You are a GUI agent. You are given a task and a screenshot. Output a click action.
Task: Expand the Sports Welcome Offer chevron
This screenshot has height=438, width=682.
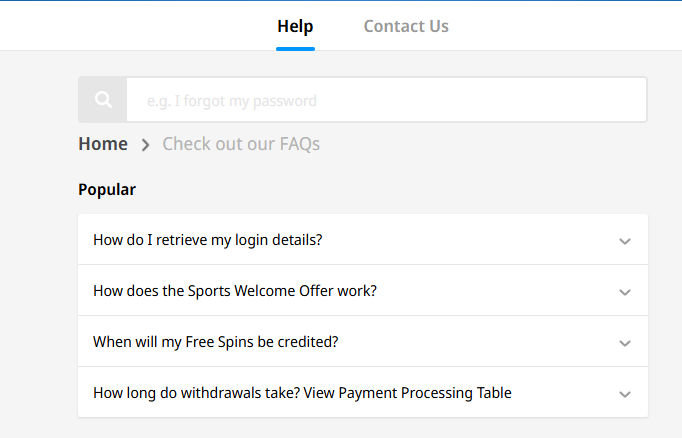tap(625, 292)
